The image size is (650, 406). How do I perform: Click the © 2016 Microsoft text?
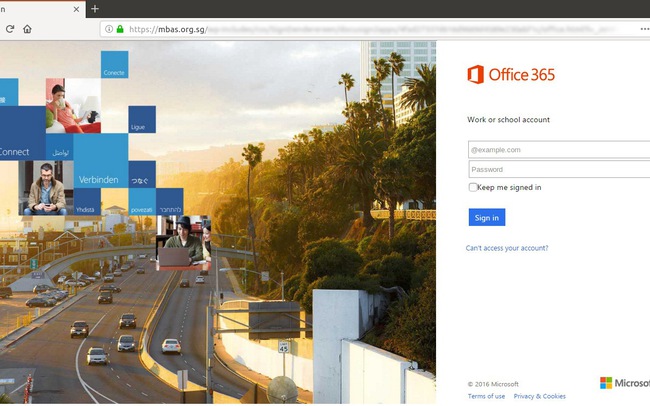pyautogui.click(x=493, y=384)
